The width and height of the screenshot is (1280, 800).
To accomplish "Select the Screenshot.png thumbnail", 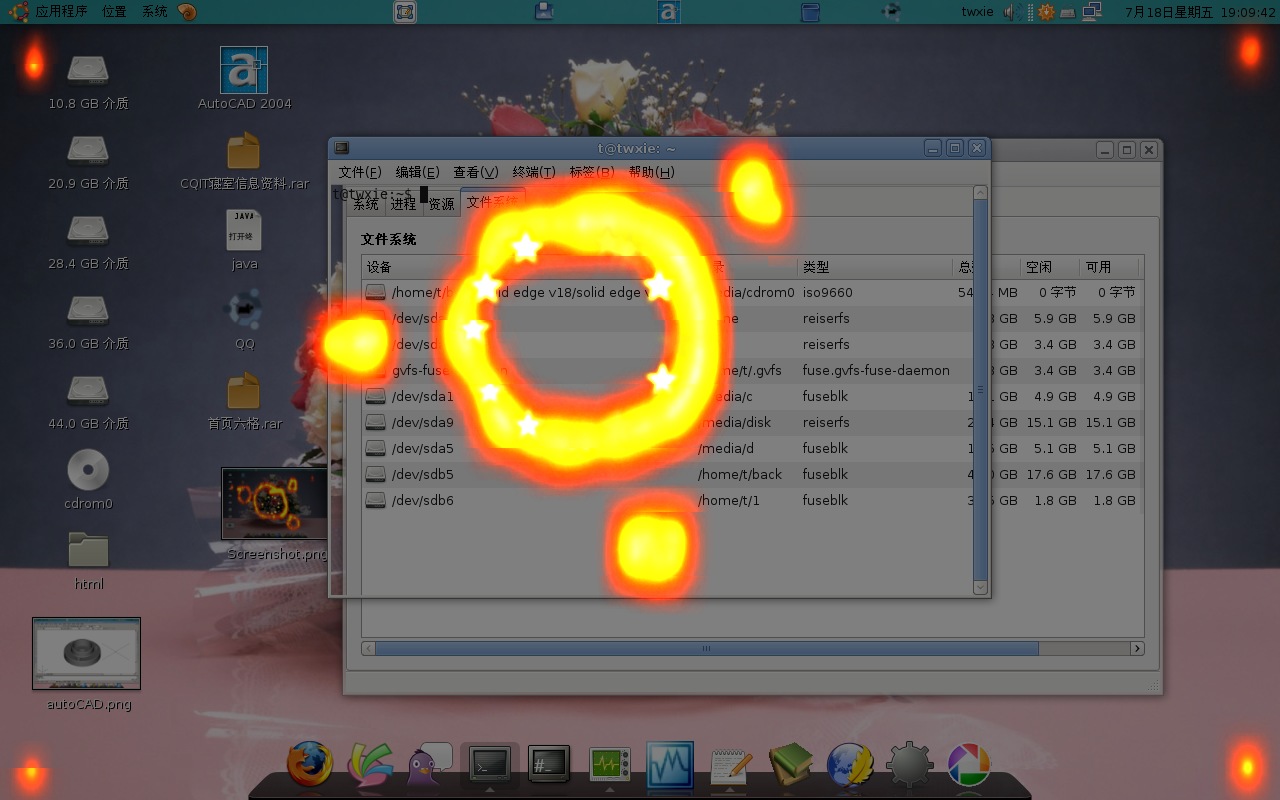I will click(x=274, y=503).
